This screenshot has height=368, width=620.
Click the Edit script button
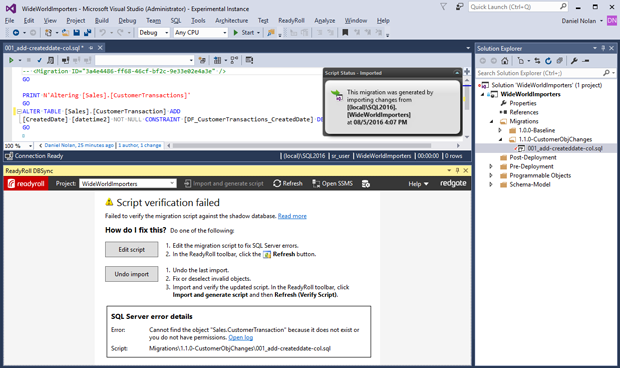click(132, 249)
